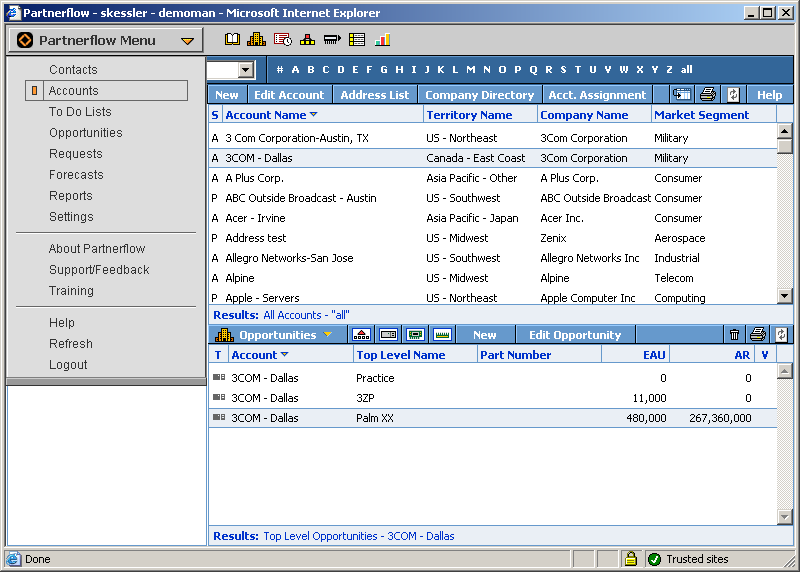The width and height of the screenshot is (800, 572).
Task: Sort by Market Segment column header
Action: coord(702,115)
